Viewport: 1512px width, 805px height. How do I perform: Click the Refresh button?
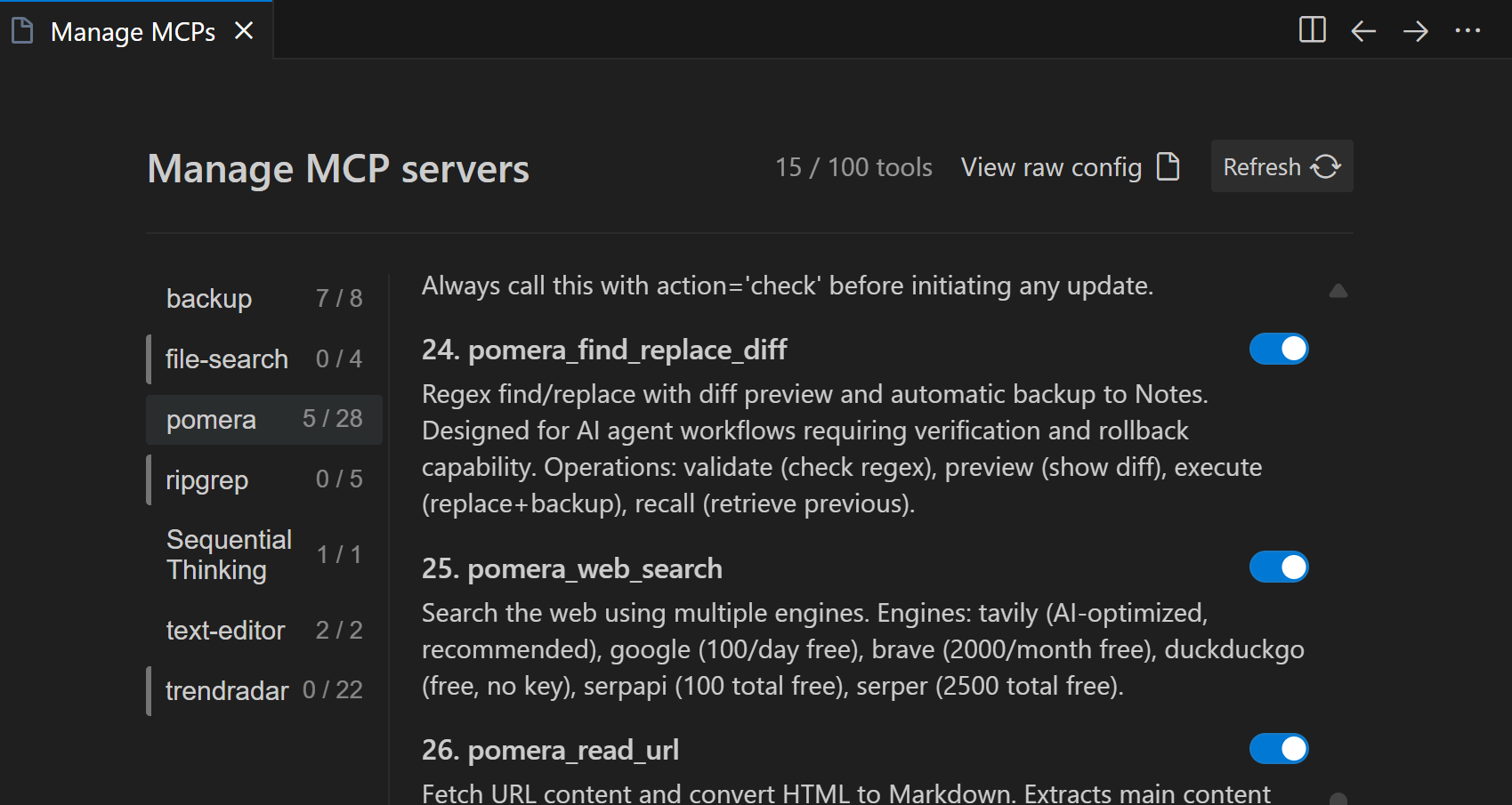[1282, 165]
